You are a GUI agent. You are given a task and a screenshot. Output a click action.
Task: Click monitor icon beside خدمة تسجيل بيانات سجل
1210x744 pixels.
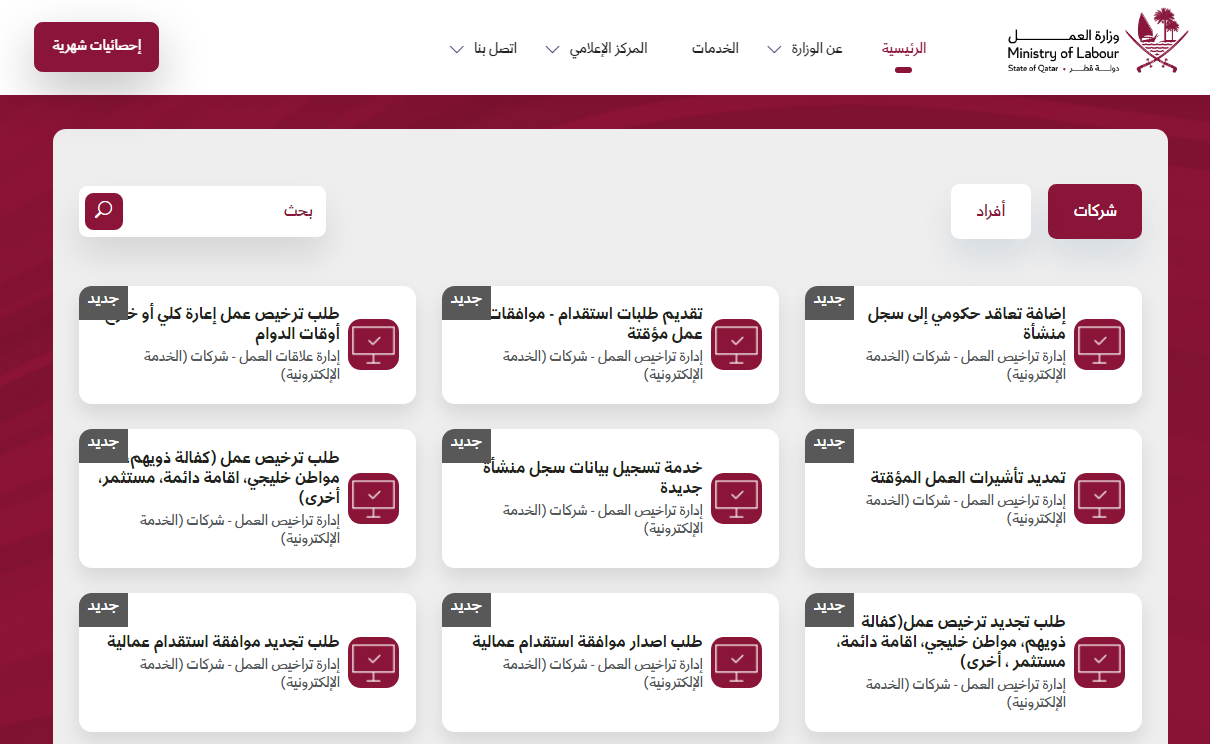(737, 499)
